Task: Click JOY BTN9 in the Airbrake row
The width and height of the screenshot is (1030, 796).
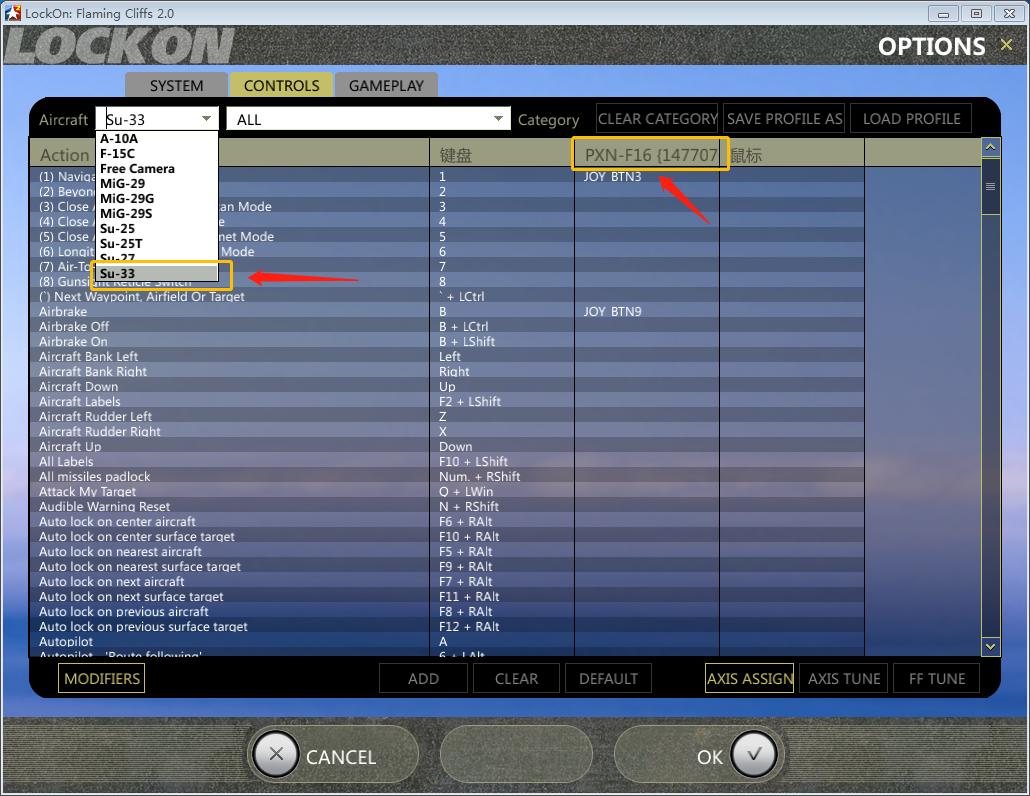Action: [612, 311]
